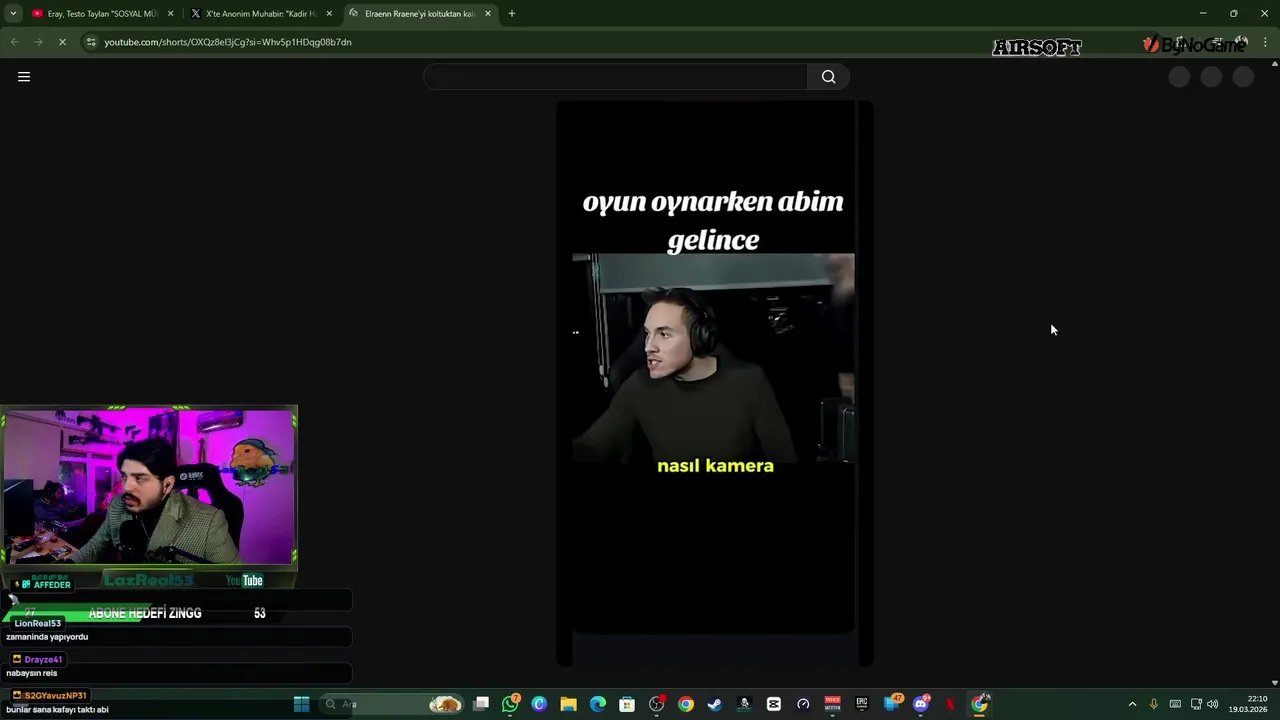Open Discord from the taskbar
This screenshot has width=1280, height=720.
[x=921, y=704]
